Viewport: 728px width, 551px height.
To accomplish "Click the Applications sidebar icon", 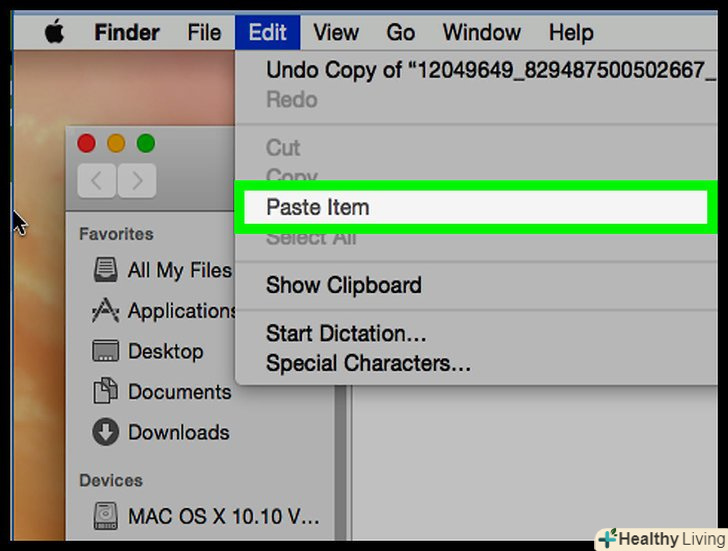I will tap(105, 311).
